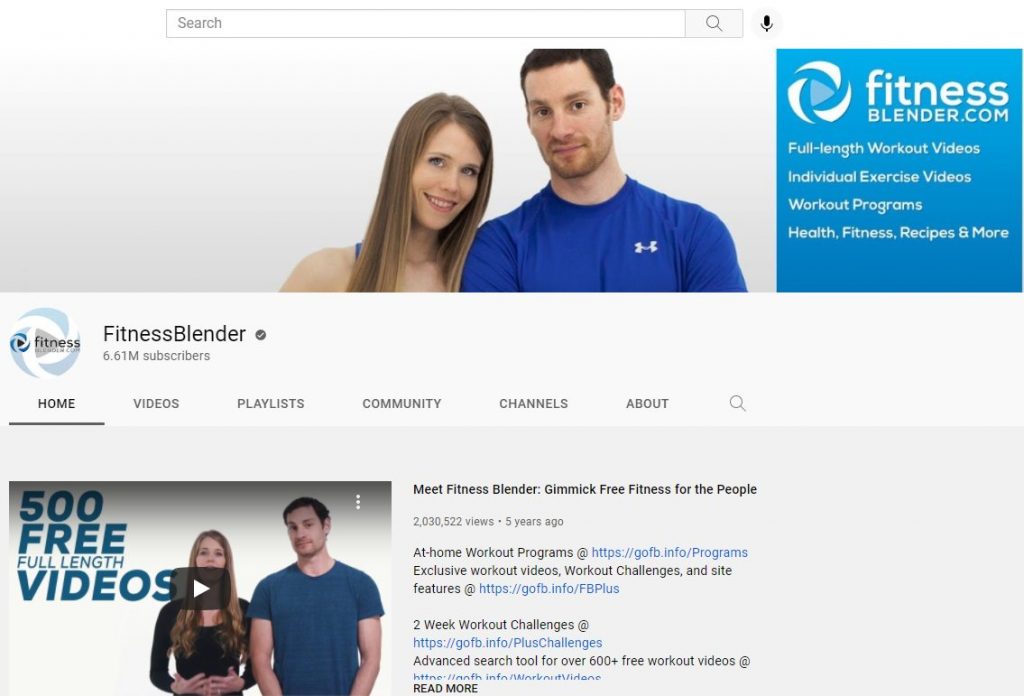Click '2 Week Workout Challenges @' text

501,625
